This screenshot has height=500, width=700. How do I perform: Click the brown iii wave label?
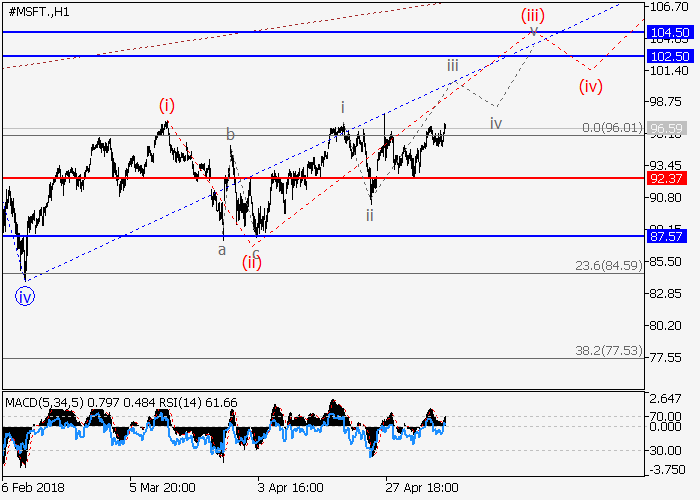coord(453,64)
